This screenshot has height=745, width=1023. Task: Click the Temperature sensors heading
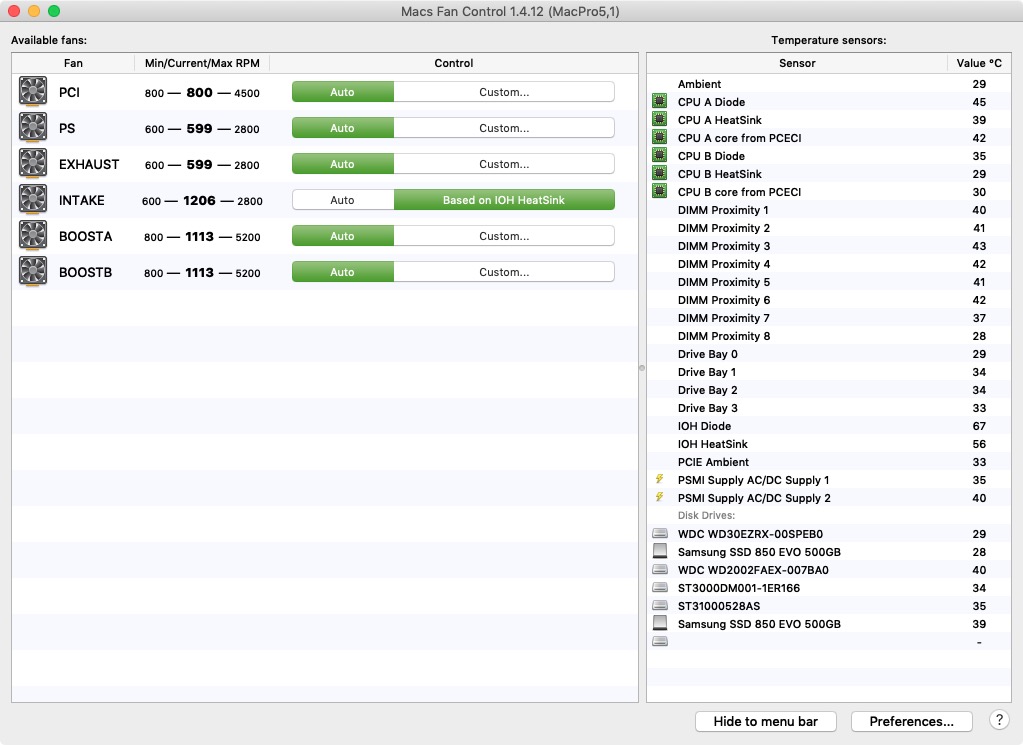click(x=829, y=40)
